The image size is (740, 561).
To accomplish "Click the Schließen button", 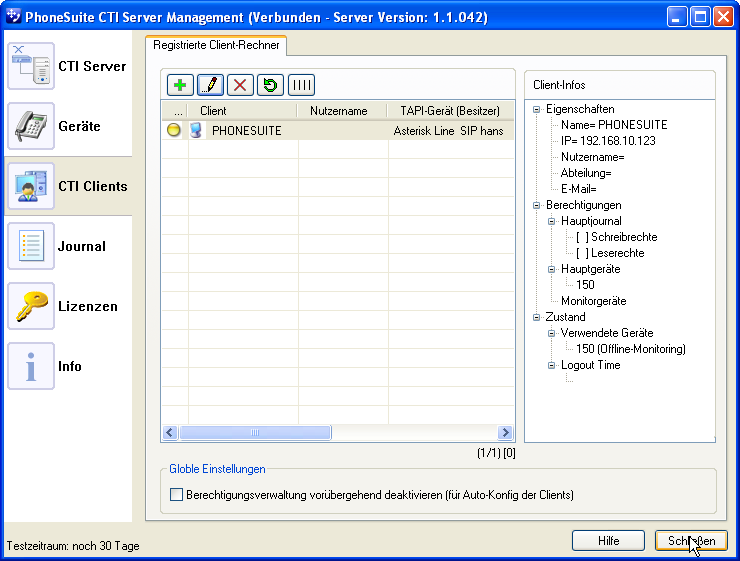I will tap(691, 540).
